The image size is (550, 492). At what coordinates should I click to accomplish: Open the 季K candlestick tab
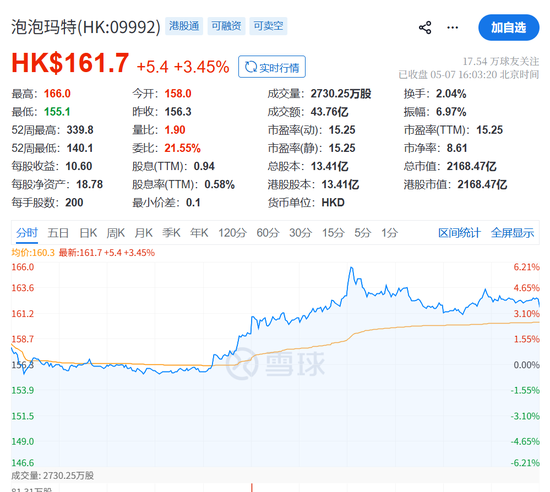tap(171, 232)
